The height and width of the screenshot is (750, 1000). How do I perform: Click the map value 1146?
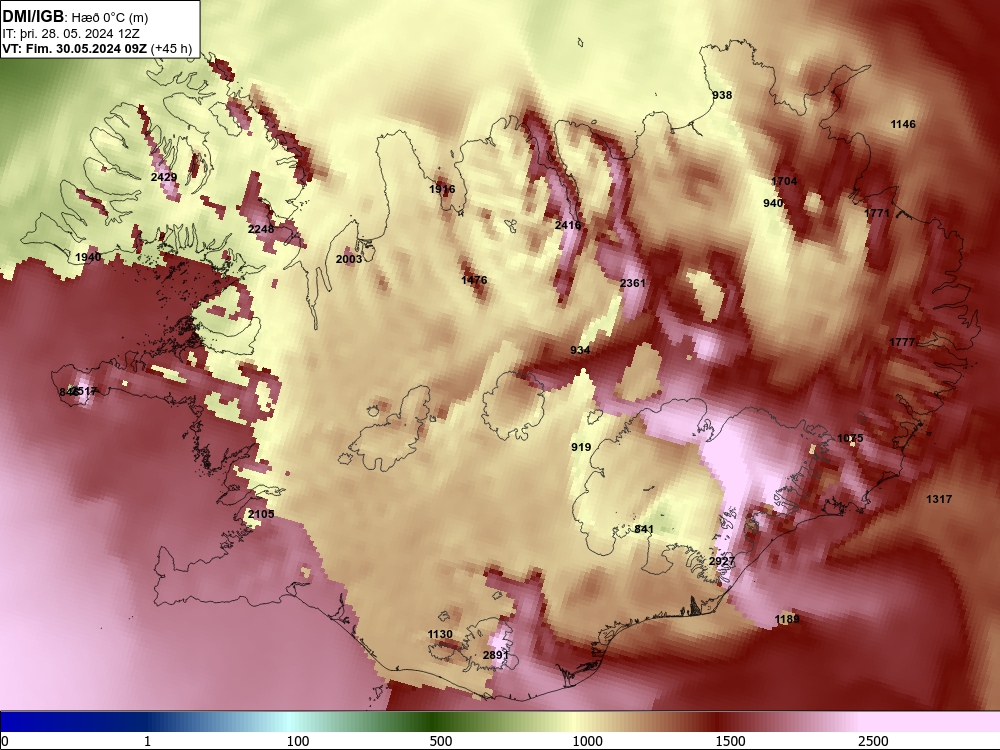(x=903, y=124)
